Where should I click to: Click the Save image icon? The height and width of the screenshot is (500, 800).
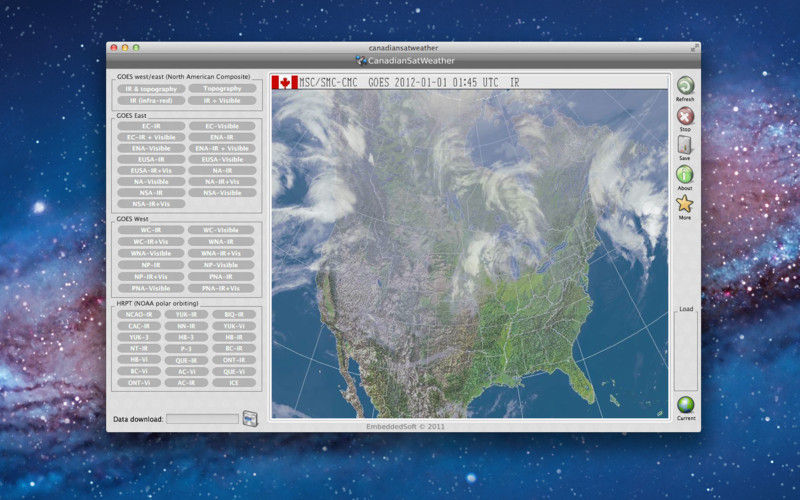click(685, 145)
